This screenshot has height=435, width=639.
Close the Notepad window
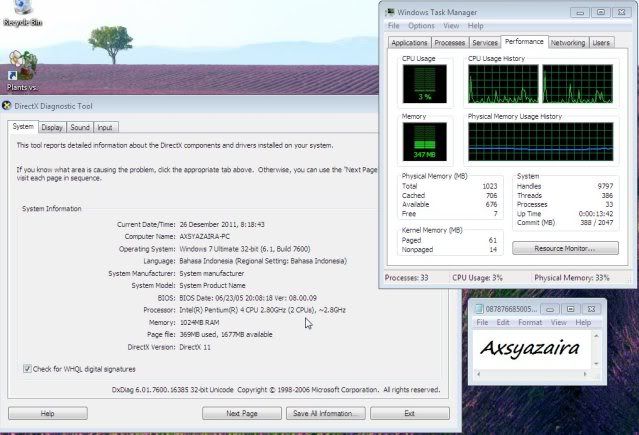click(591, 309)
